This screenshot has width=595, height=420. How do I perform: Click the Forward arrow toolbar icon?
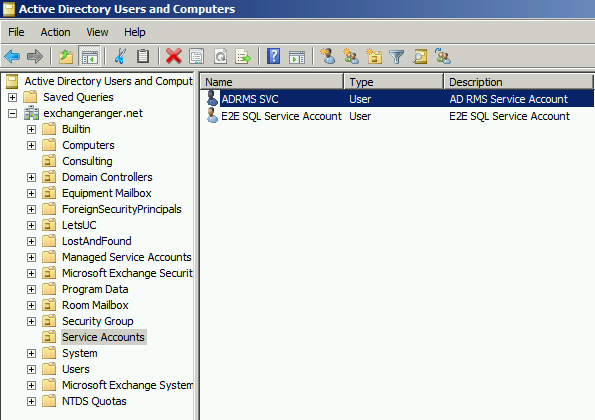[x=35, y=57]
